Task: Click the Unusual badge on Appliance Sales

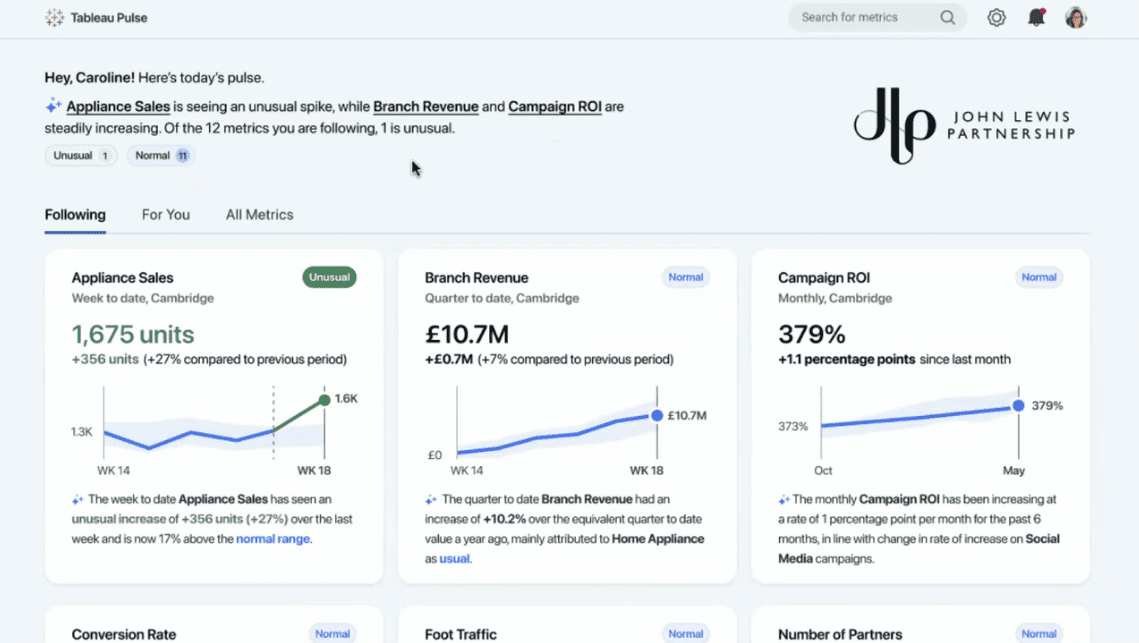Action: (329, 277)
